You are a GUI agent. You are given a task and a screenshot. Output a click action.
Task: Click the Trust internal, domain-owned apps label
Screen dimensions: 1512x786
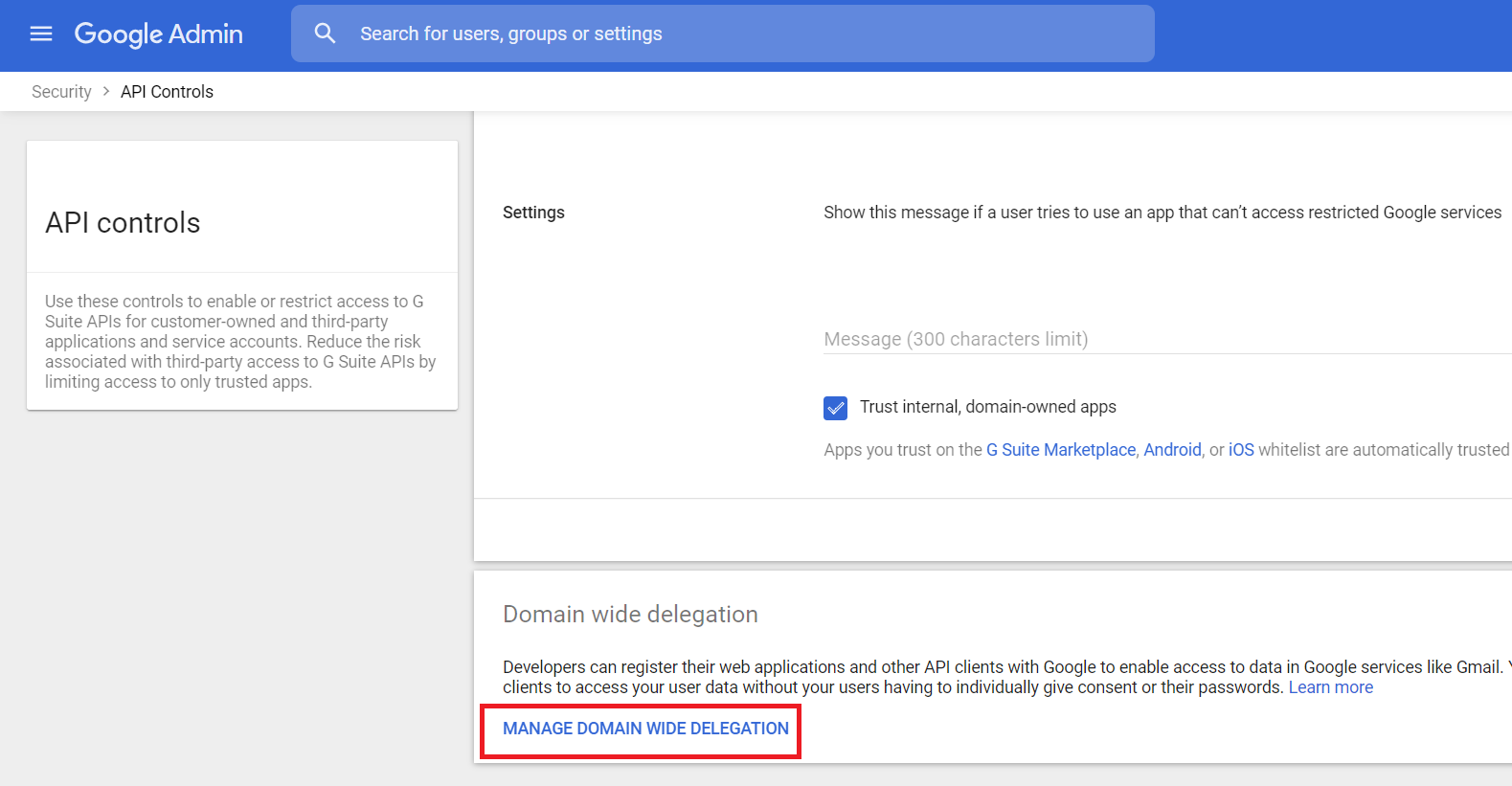(x=987, y=407)
